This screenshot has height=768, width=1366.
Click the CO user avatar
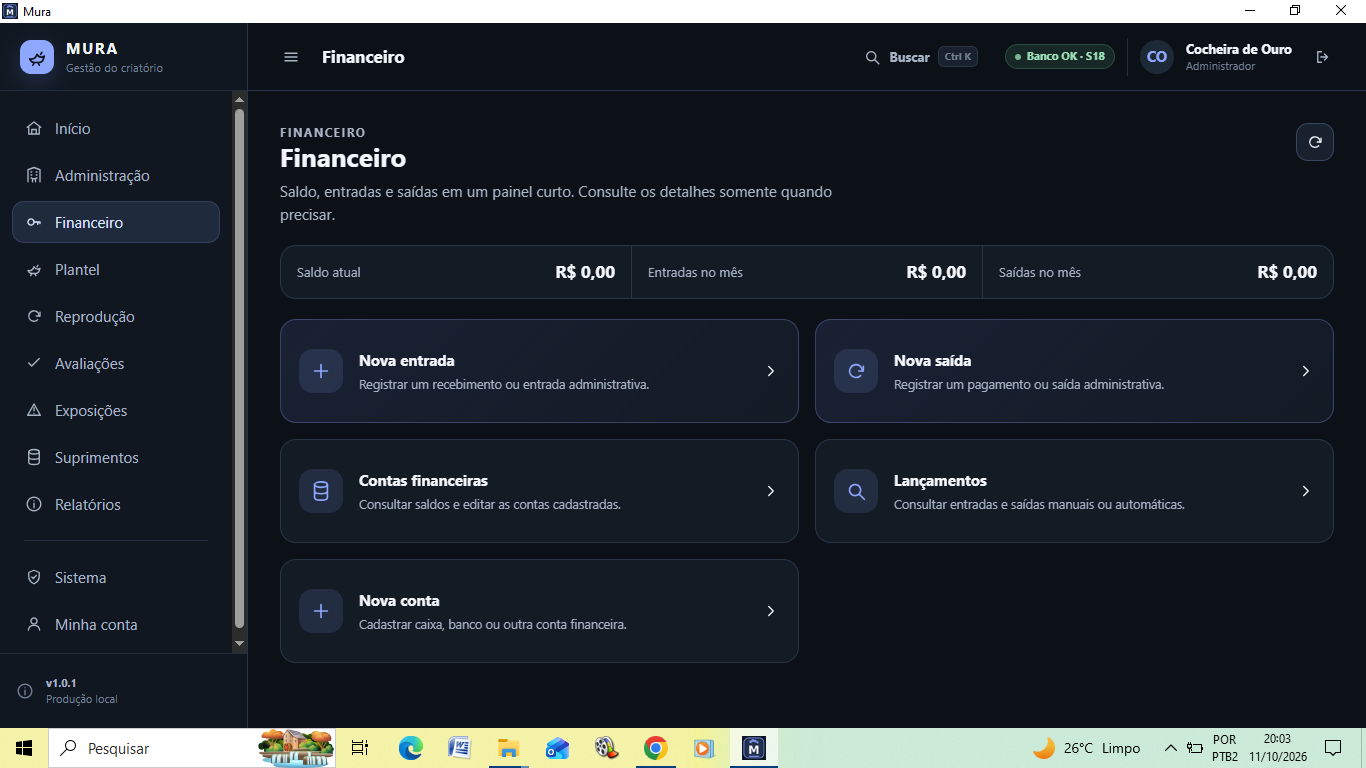[1157, 57]
